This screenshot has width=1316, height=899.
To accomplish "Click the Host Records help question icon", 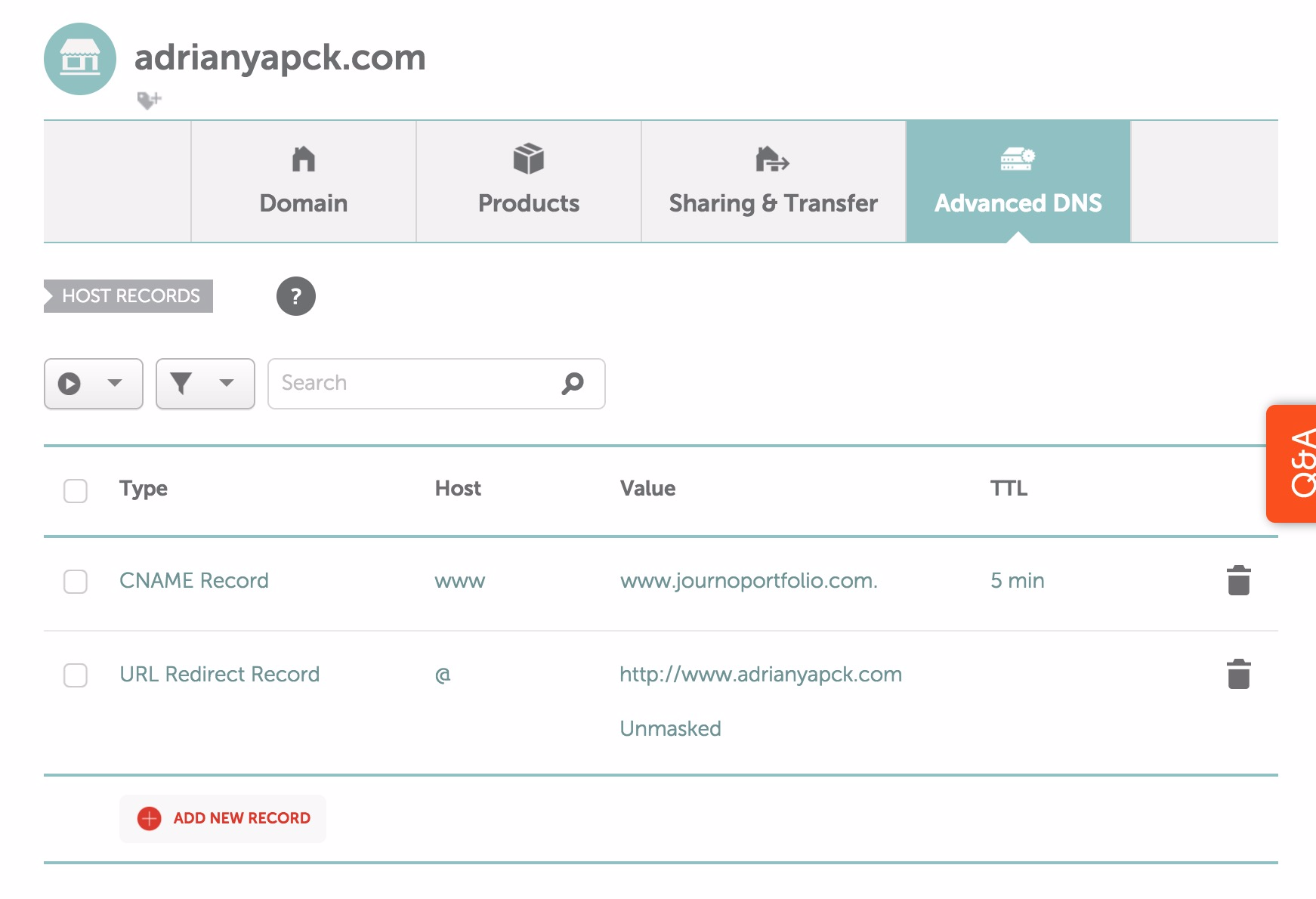I will point(296,296).
